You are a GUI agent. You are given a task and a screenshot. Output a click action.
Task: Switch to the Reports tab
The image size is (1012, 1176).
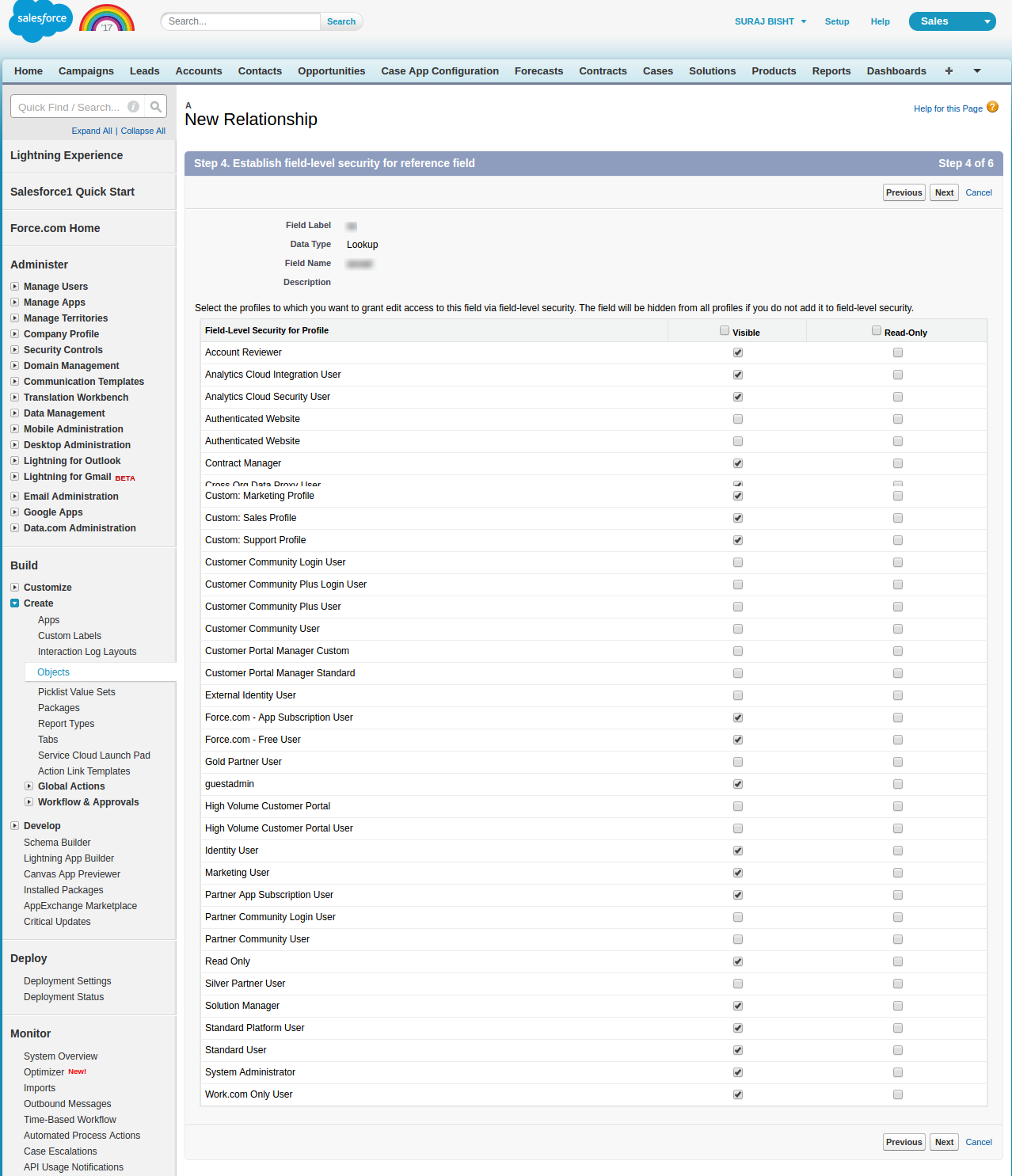tap(831, 71)
